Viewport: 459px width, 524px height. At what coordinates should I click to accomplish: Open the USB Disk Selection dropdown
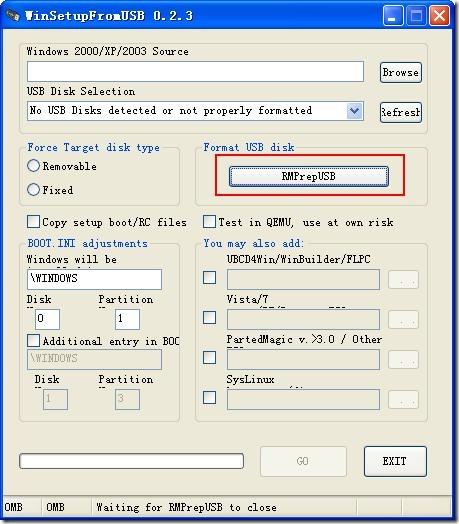354,111
